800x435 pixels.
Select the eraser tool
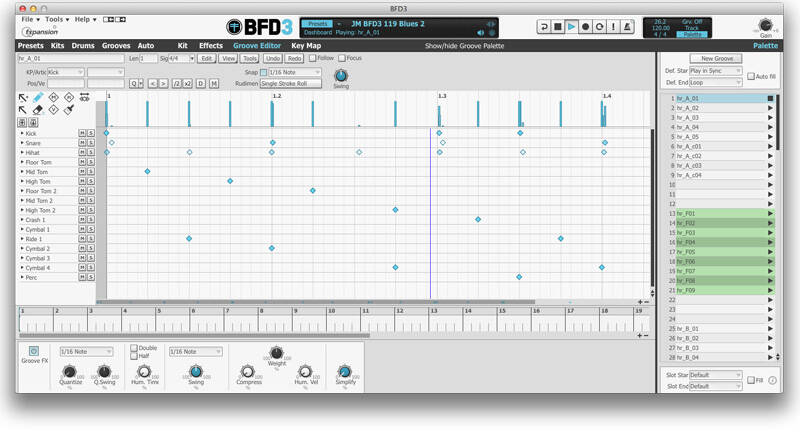pos(38,110)
